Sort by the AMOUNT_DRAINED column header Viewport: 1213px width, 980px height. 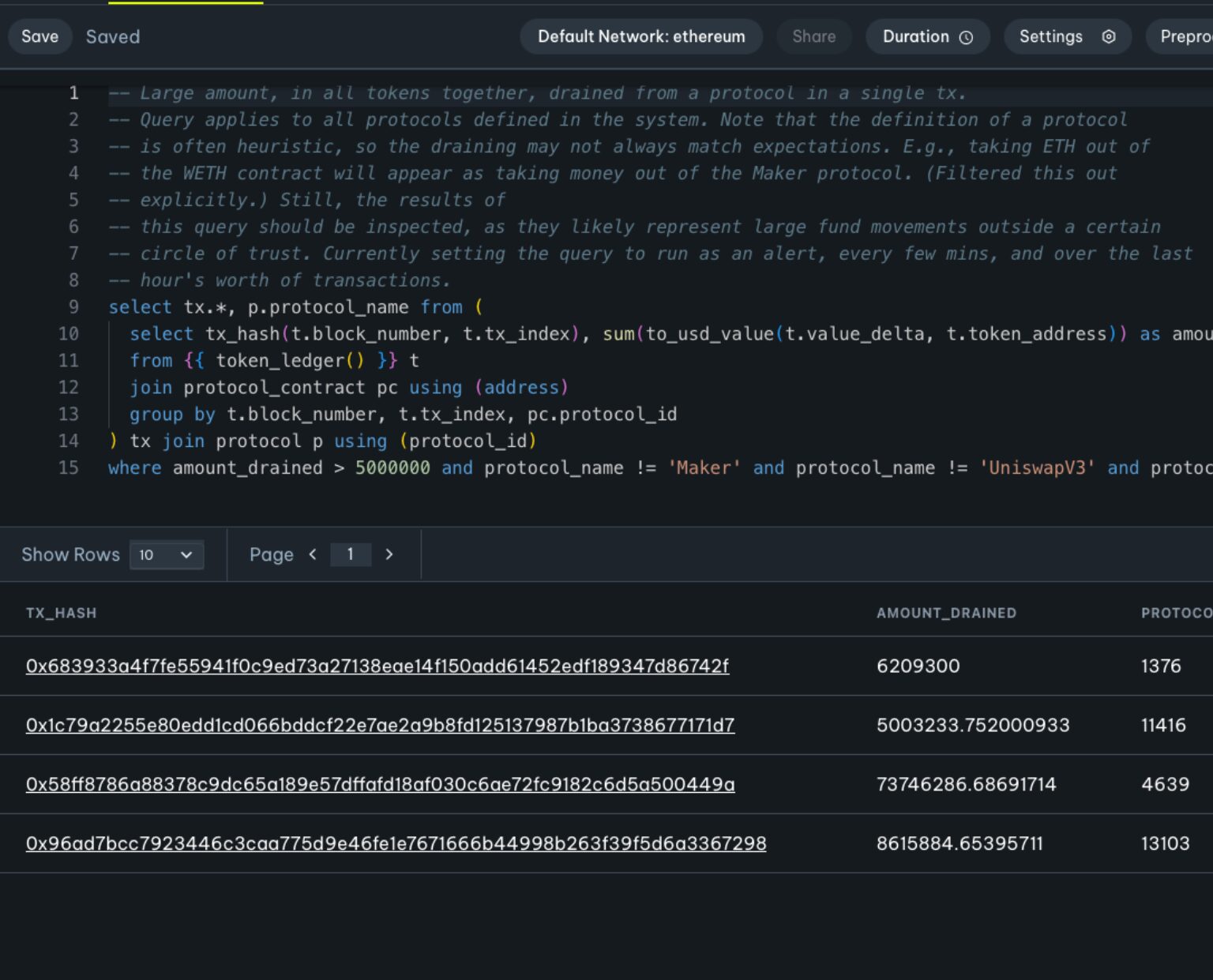[x=946, y=613]
